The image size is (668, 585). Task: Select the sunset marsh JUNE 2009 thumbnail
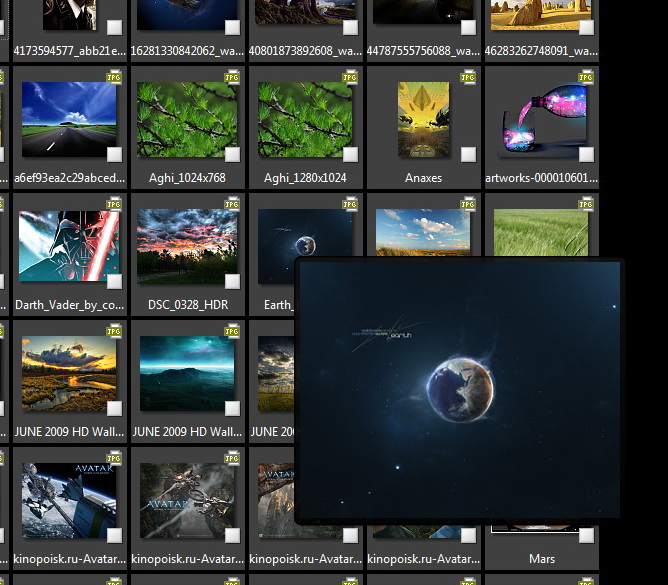click(x=69, y=373)
